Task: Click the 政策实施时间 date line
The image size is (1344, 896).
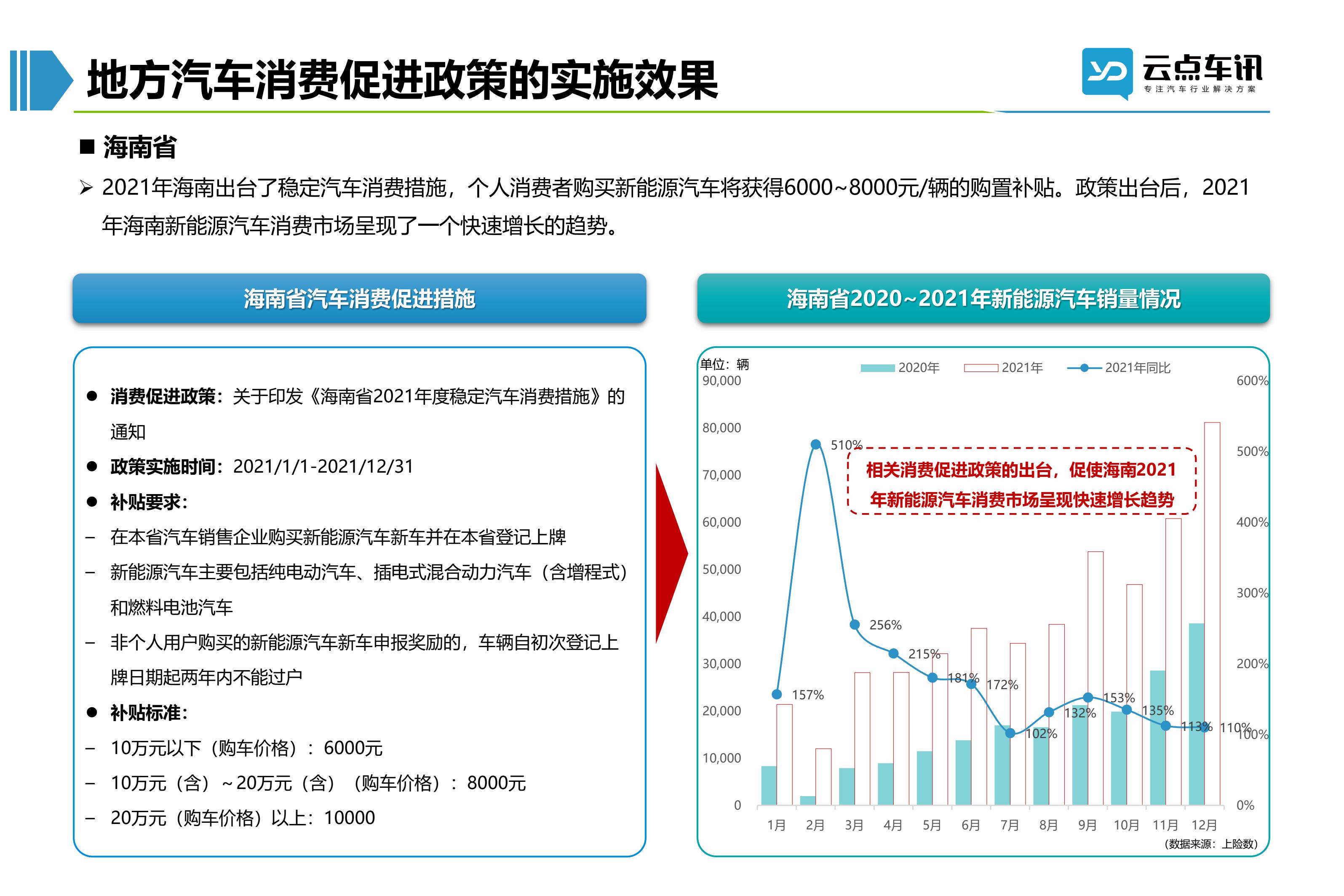Action: coord(262,466)
